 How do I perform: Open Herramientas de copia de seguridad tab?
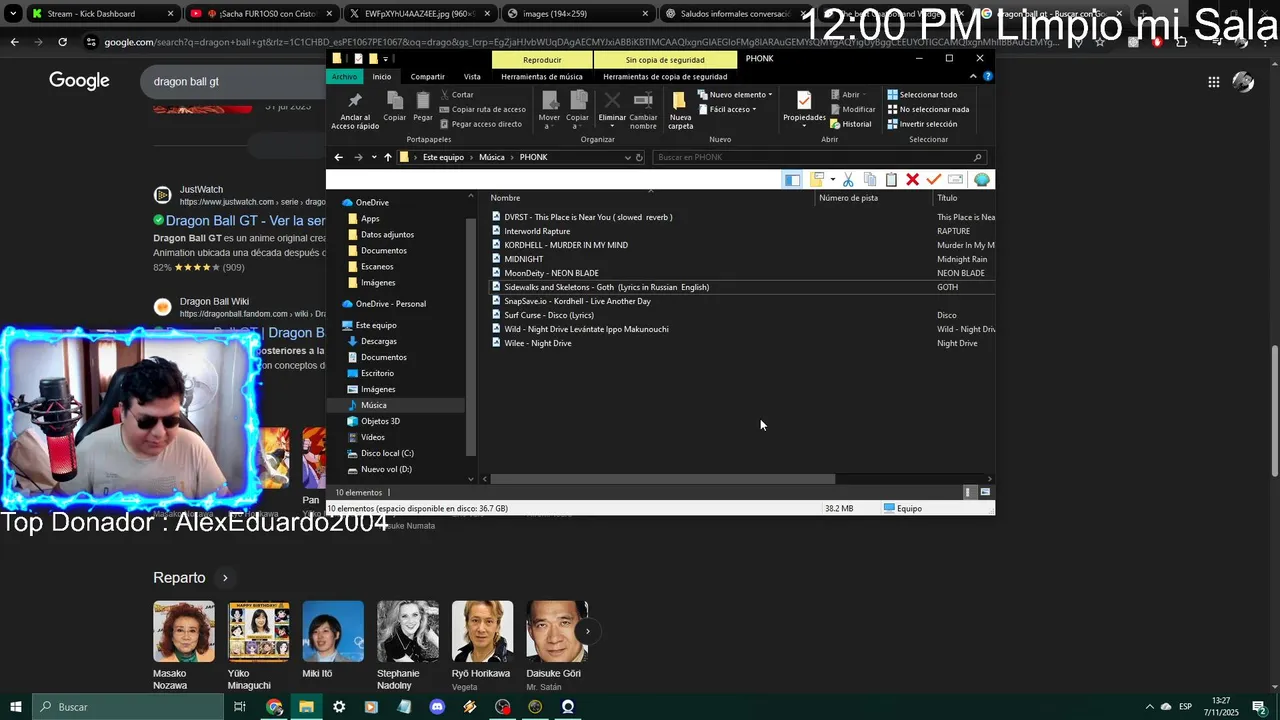click(x=665, y=76)
